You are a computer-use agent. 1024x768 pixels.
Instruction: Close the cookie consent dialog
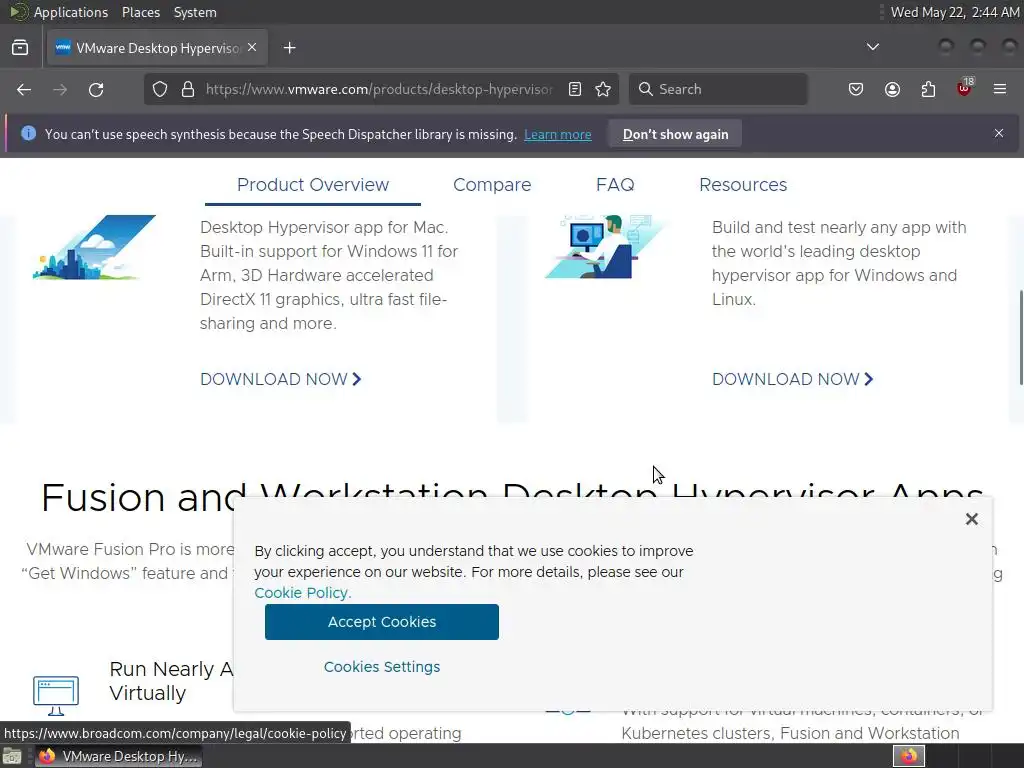tap(972, 519)
